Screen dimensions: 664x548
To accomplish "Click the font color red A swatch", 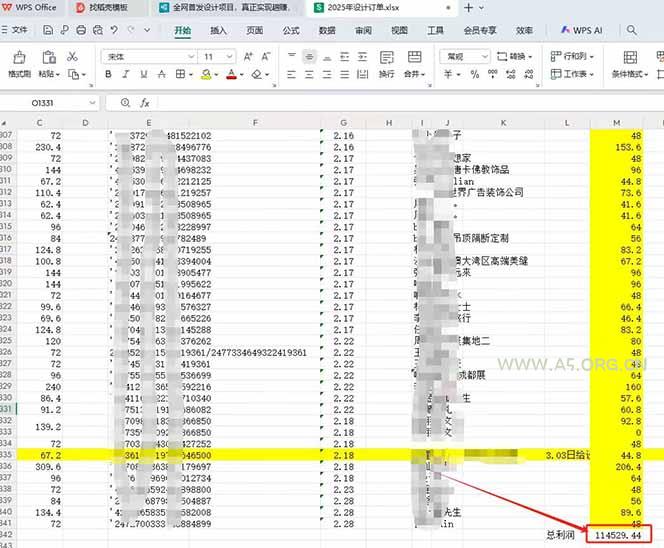I will [230, 75].
